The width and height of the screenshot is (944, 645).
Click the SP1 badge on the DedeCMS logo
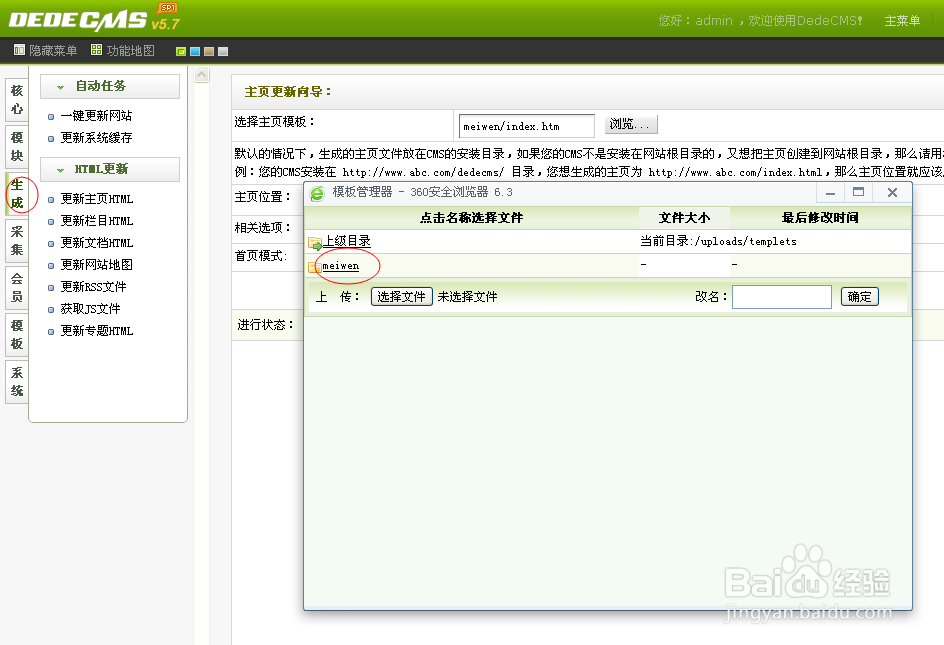tap(167, 7)
